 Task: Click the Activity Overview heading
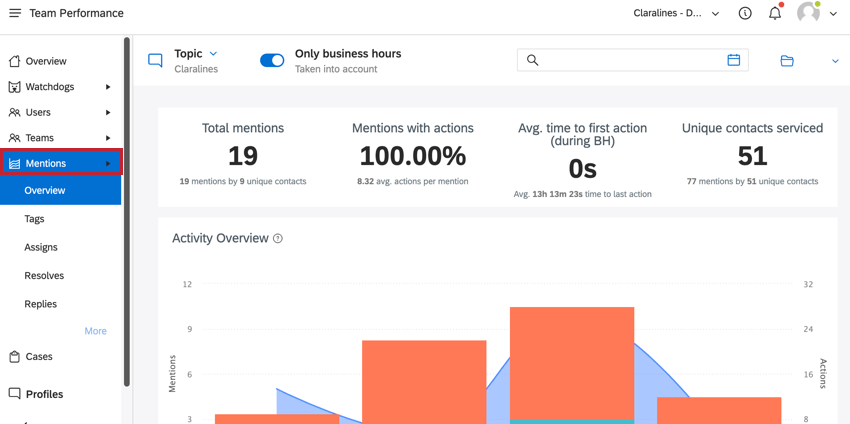point(221,238)
